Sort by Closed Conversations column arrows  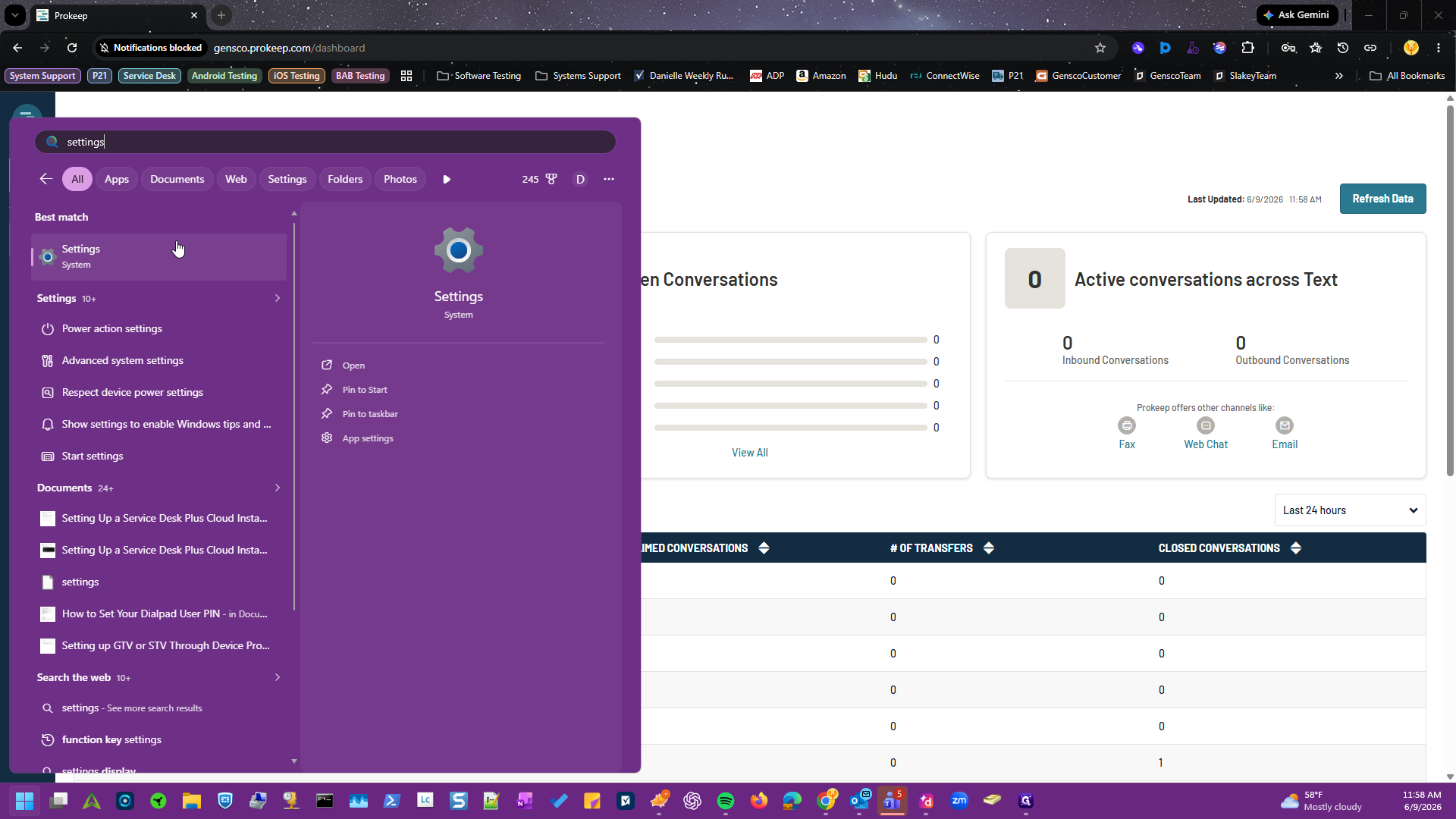click(1296, 548)
